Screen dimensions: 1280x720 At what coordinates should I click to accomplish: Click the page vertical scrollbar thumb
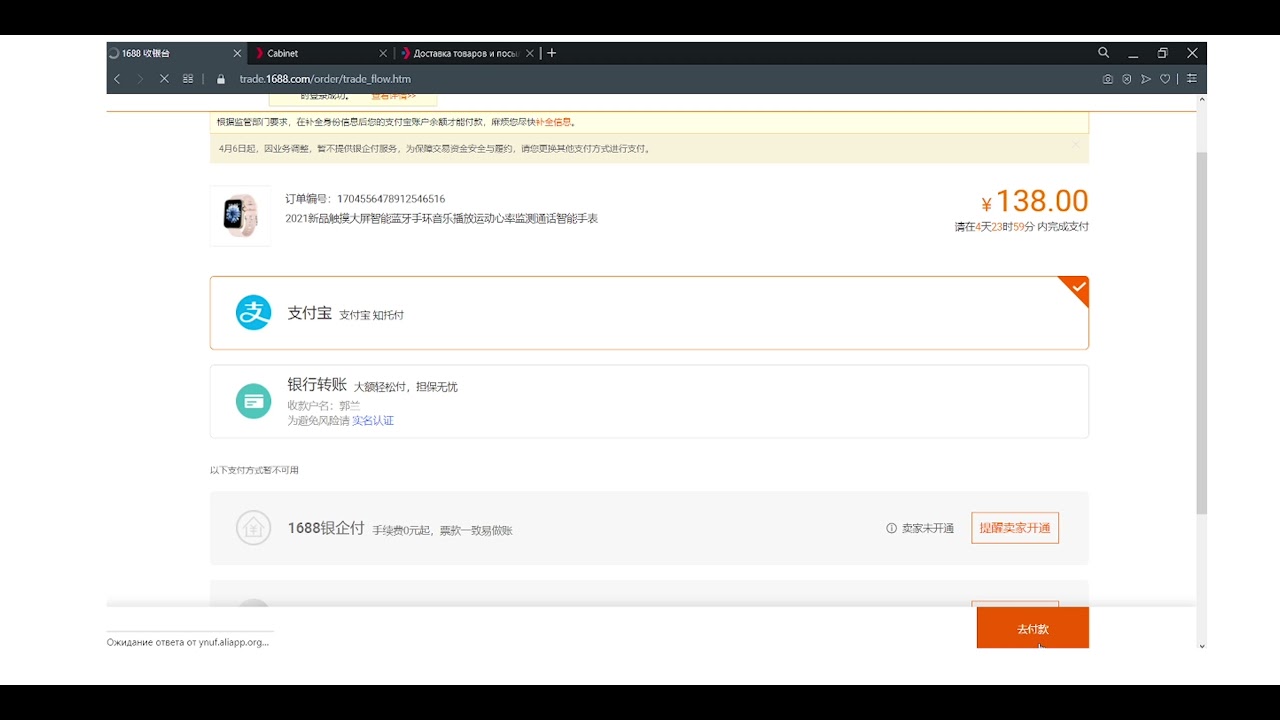click(x=1201, y=334)
